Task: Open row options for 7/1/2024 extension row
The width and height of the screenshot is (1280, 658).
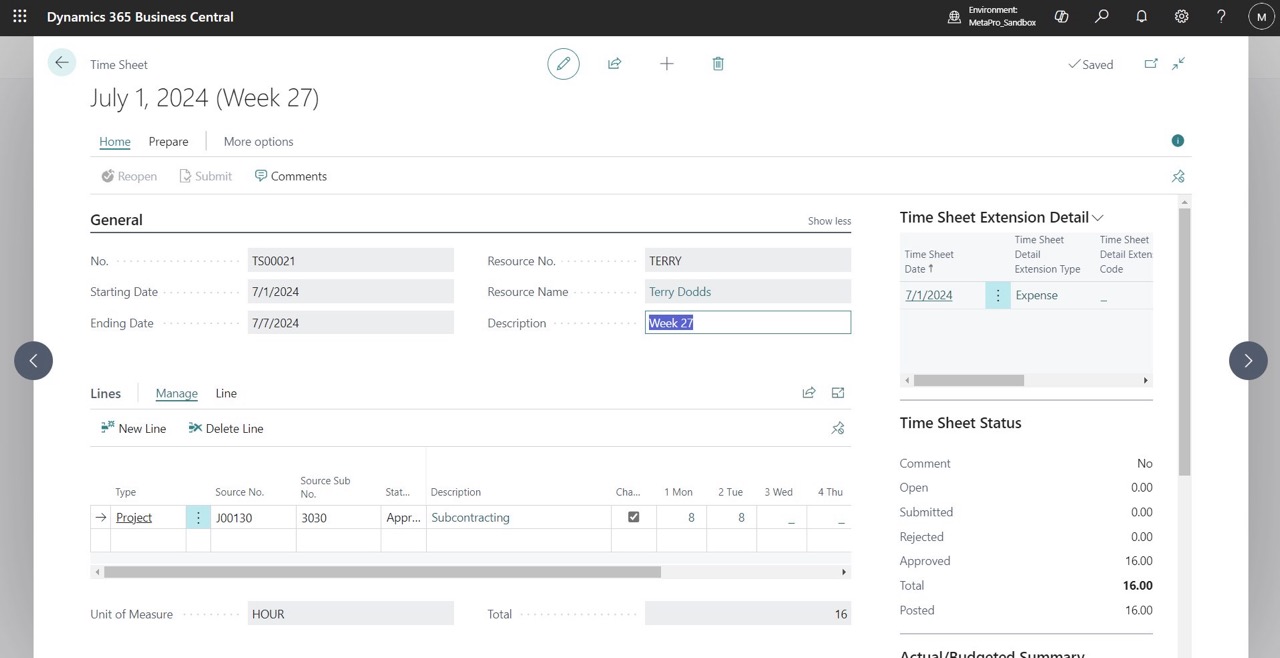Action: [x=998, y=295]
